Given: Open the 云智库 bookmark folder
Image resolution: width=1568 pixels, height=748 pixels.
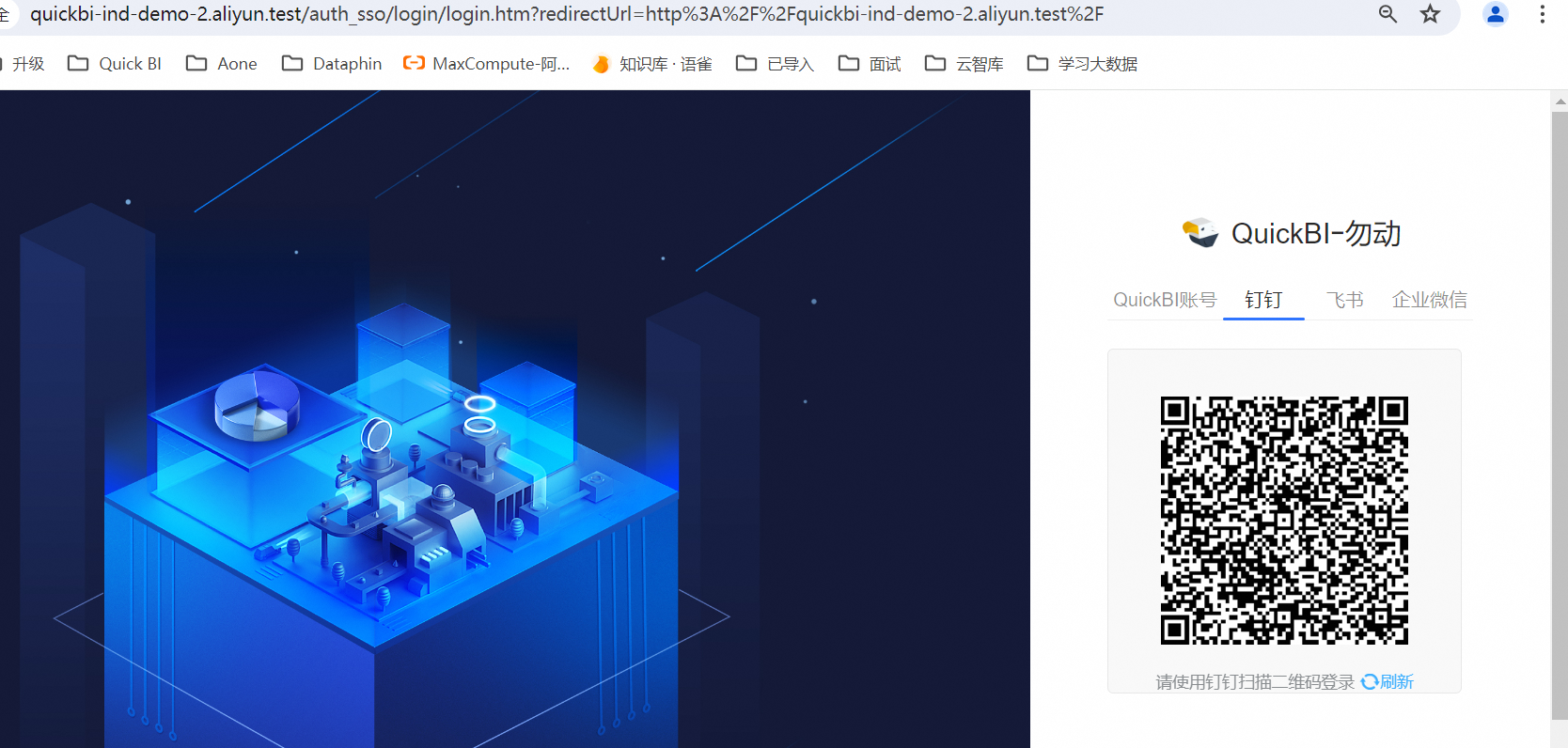Looking at the screenshot, I should (964, 64).
